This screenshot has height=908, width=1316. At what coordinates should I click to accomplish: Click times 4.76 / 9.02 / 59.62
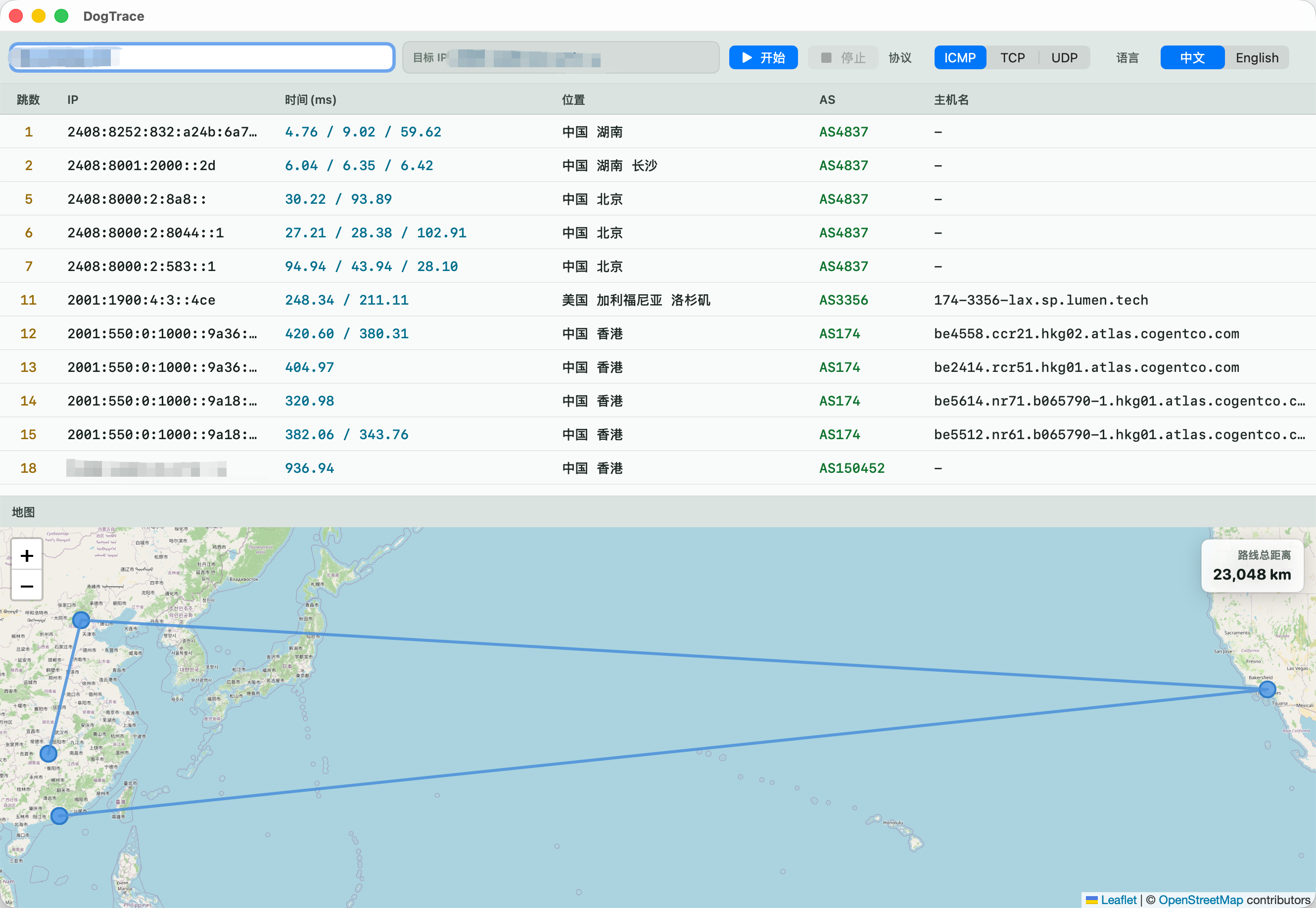click(363, 132)
